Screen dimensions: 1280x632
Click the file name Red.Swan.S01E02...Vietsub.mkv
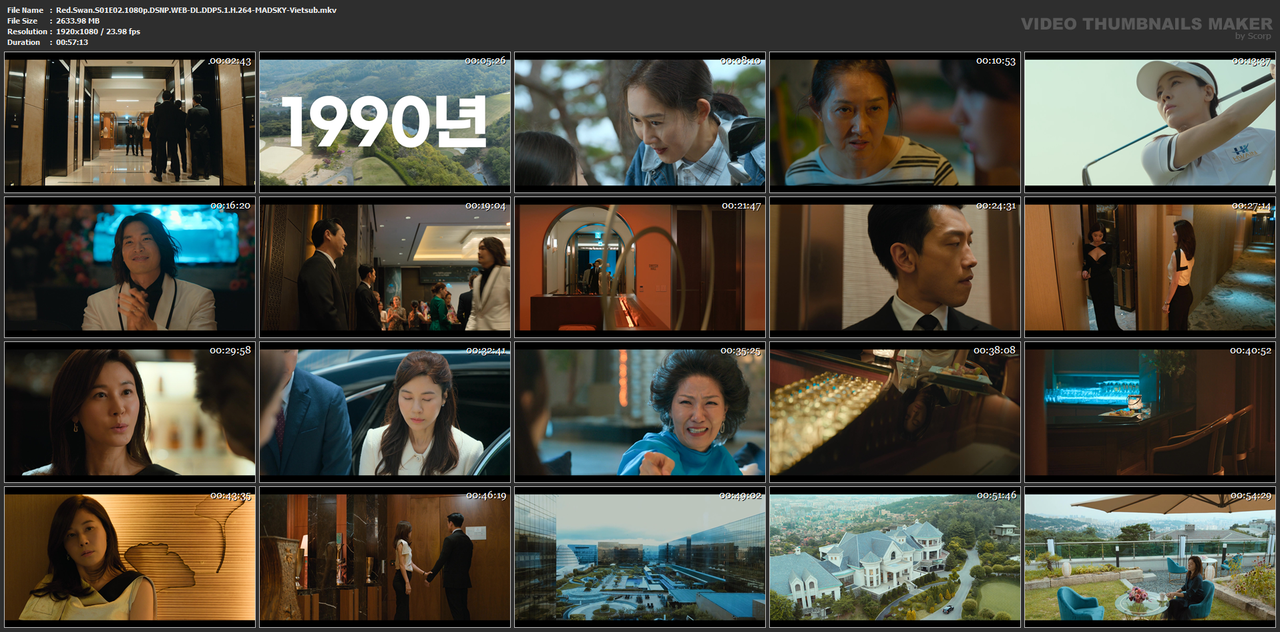pyautogui.click(x=196, y=9)
